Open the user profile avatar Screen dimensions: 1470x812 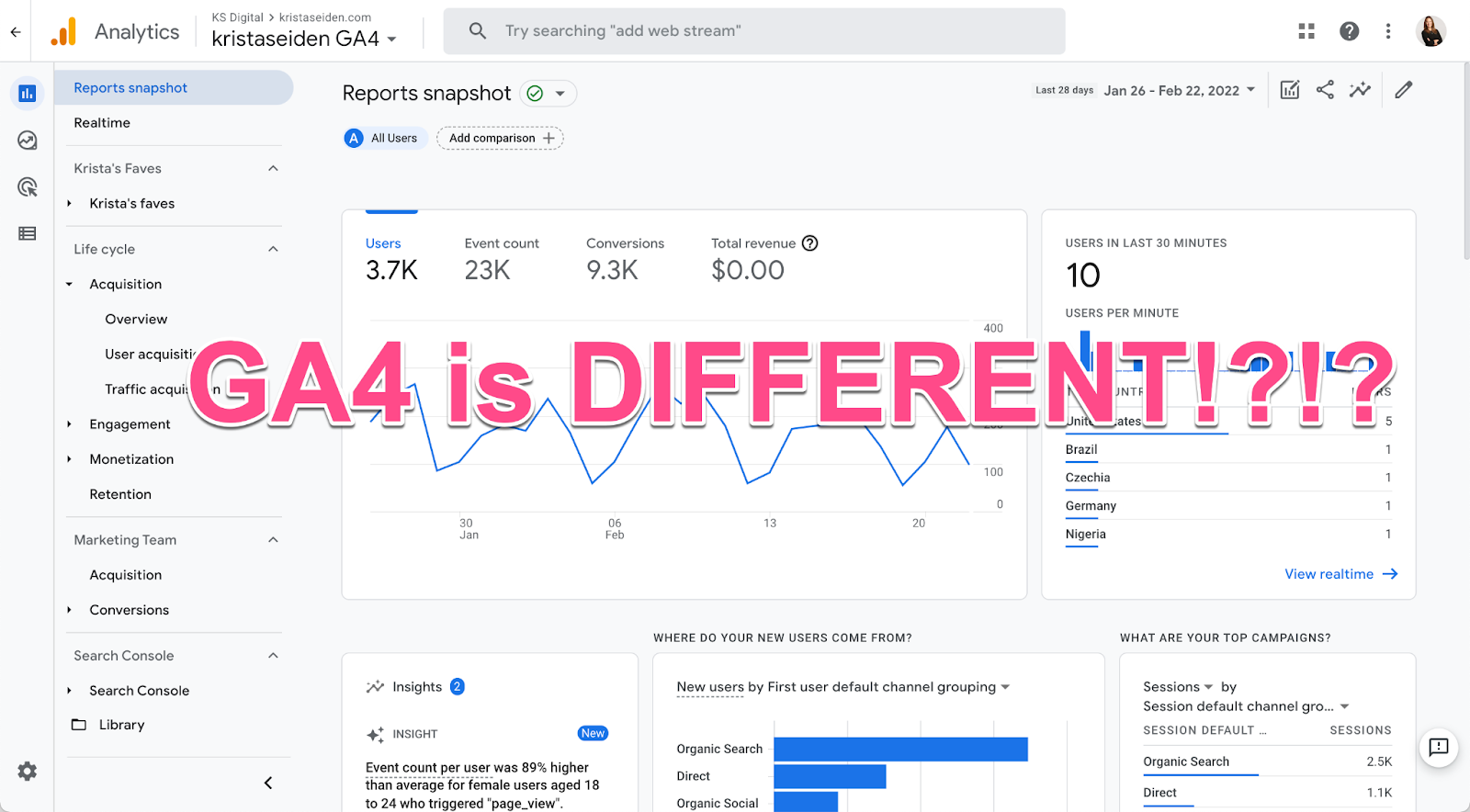(x=1431, y=31)
